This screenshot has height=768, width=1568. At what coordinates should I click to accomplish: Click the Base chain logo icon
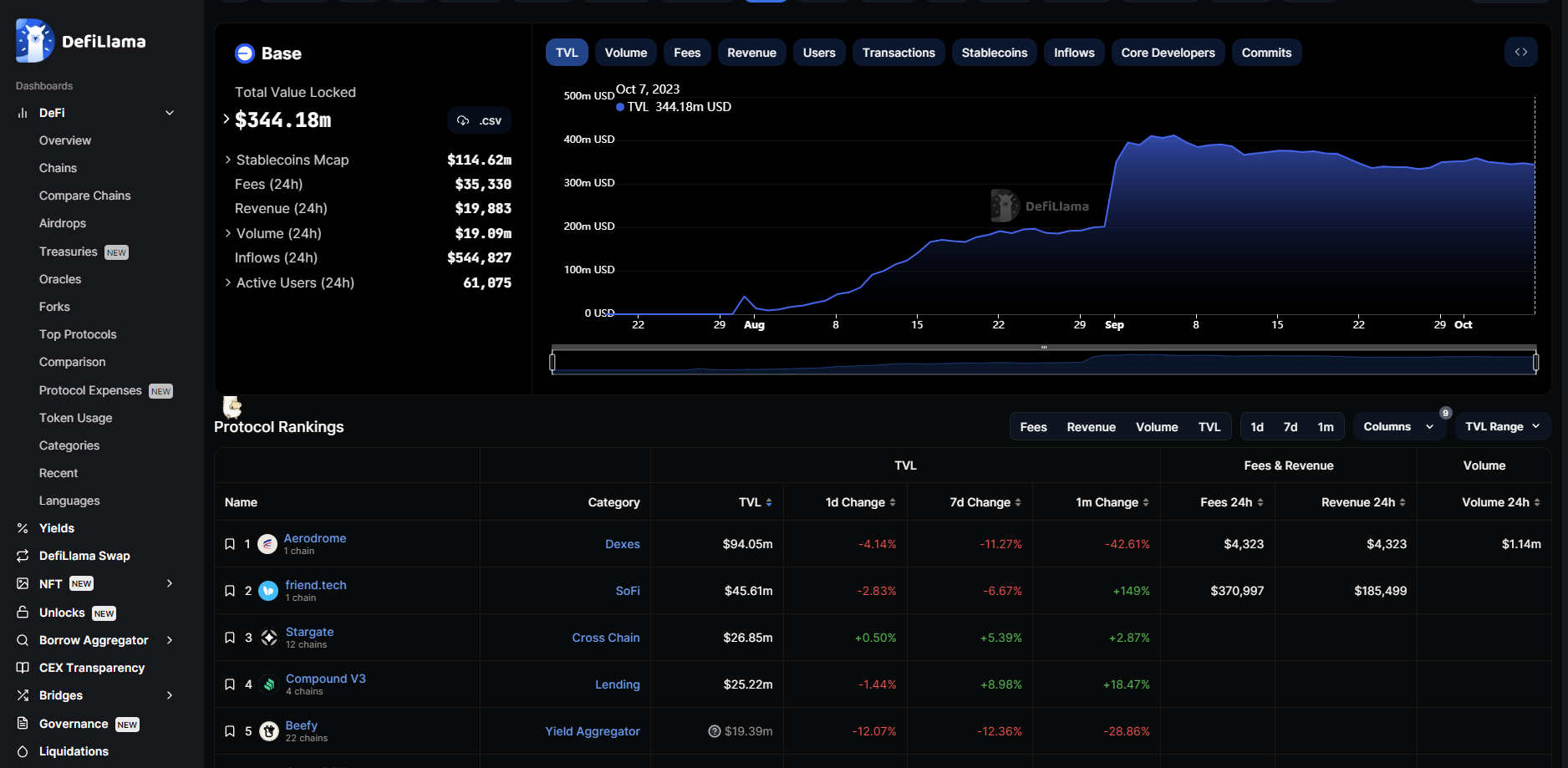[x=245, y=53]
